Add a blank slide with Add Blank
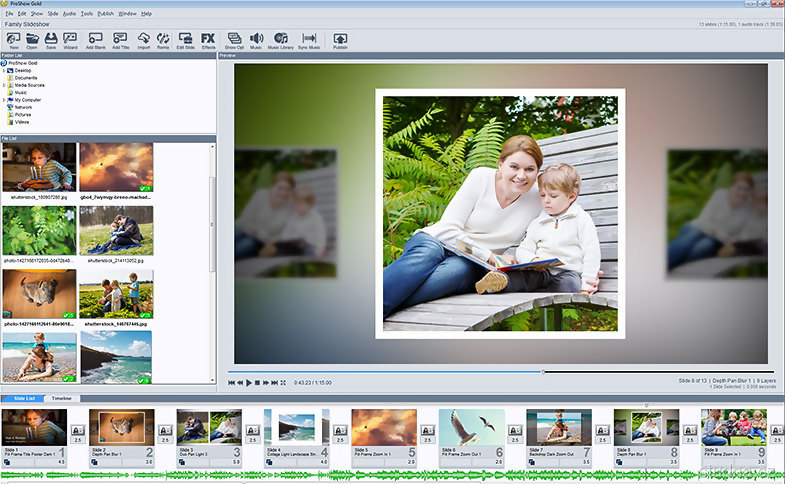Screen dimensions: 785x484 [96, 38]
